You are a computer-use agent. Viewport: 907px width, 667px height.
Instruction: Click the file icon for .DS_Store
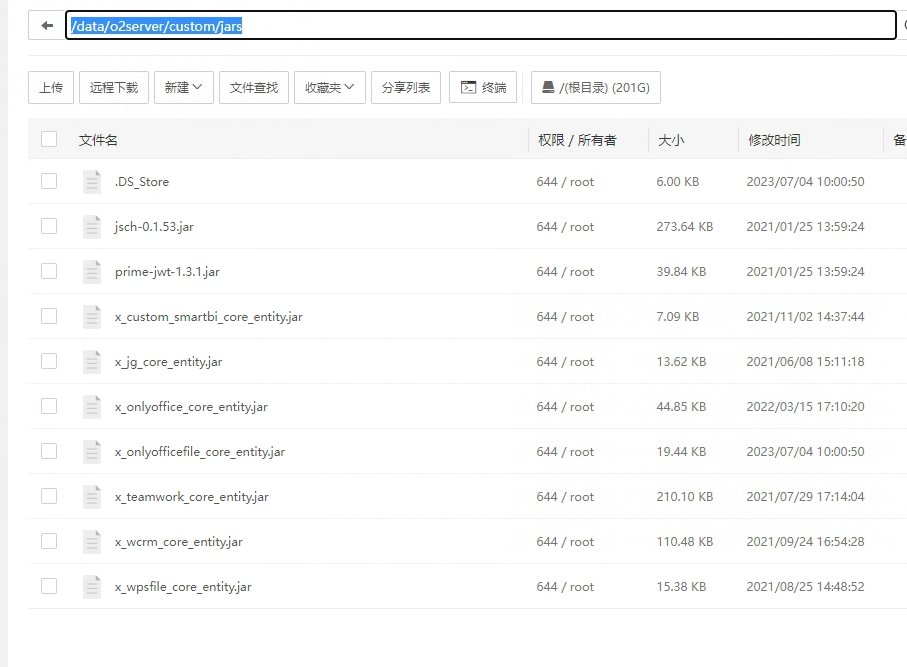[92, 182]
